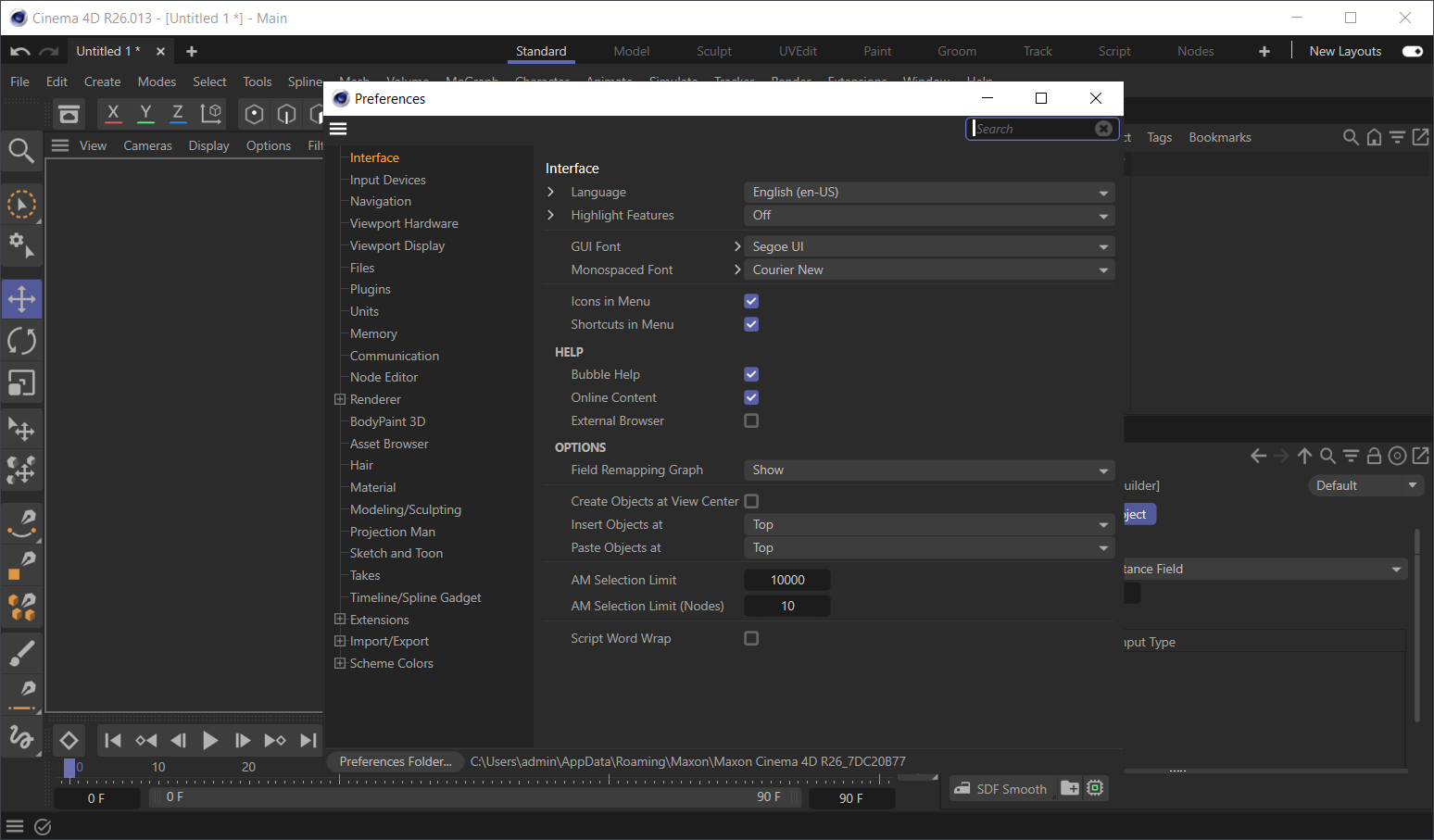
Task: Clear the Preferences search field icon
Action: tap(1103, 129)
